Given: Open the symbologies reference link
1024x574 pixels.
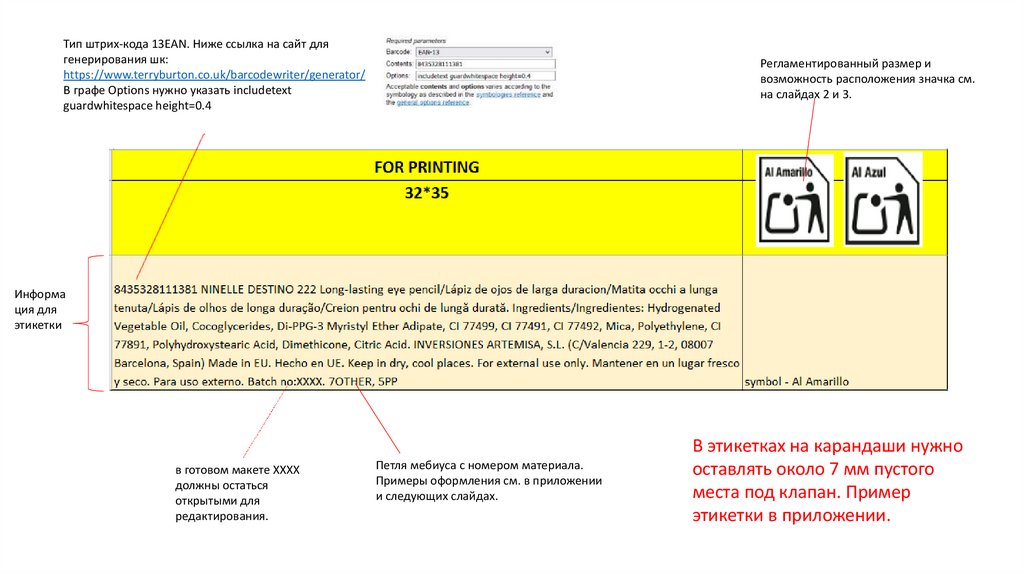Looking at the screenshot, I should (508, 95).
